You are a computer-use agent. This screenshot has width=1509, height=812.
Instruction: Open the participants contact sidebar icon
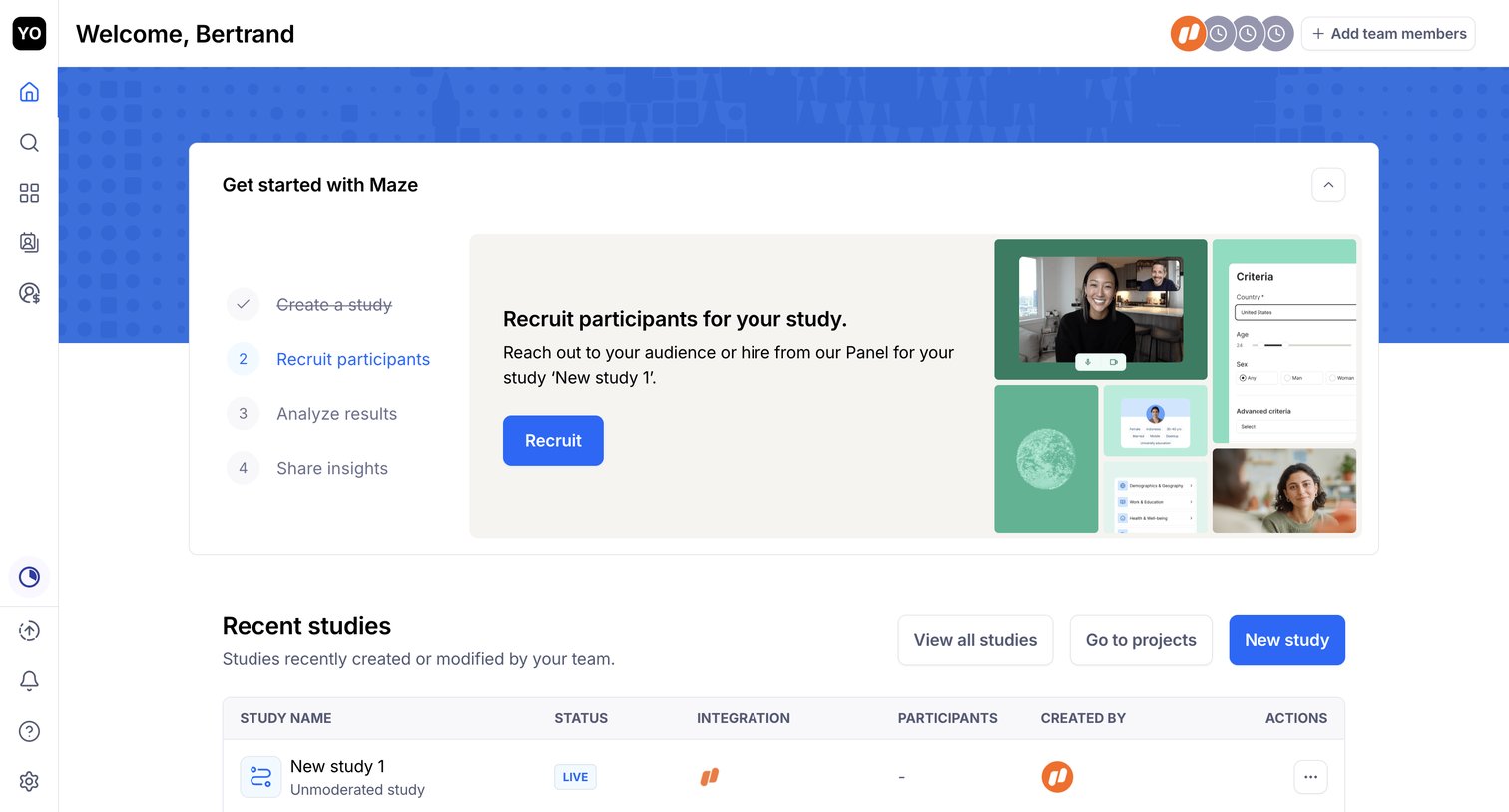pos(29,242)
